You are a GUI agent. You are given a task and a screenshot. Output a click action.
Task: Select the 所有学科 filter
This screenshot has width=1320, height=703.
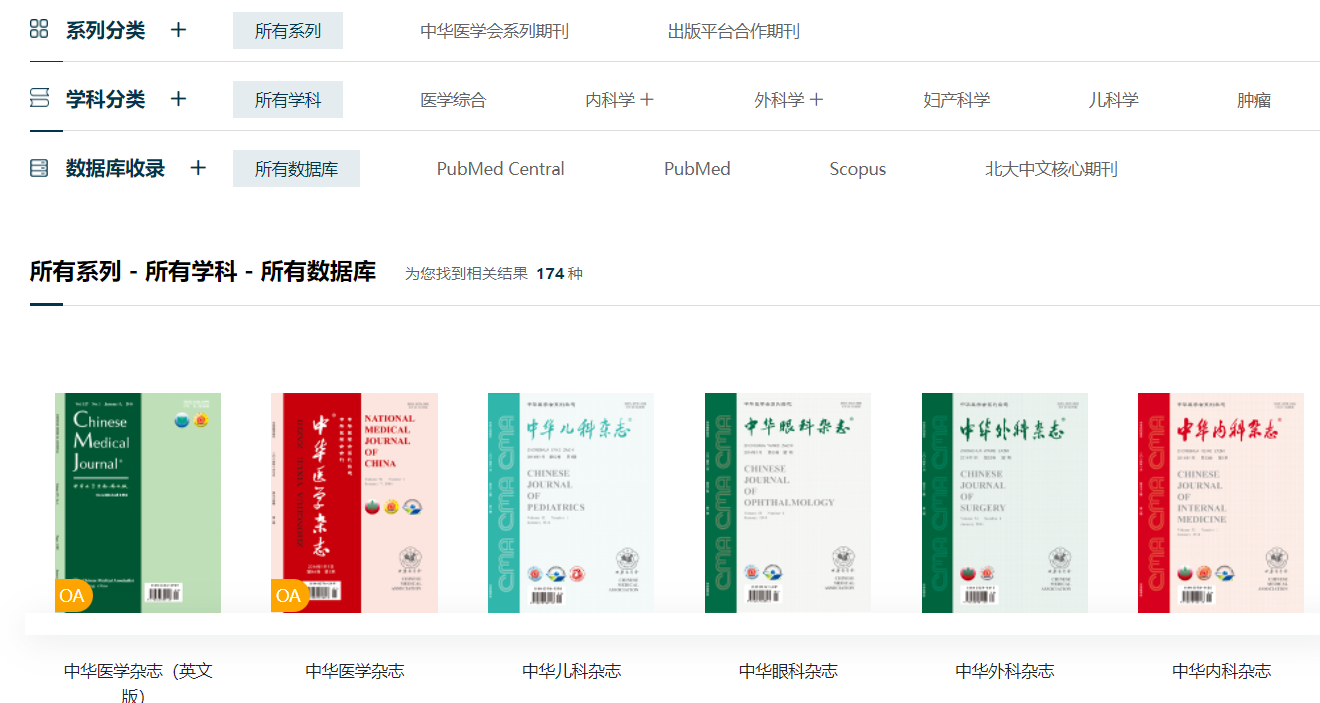click(288, 100)
